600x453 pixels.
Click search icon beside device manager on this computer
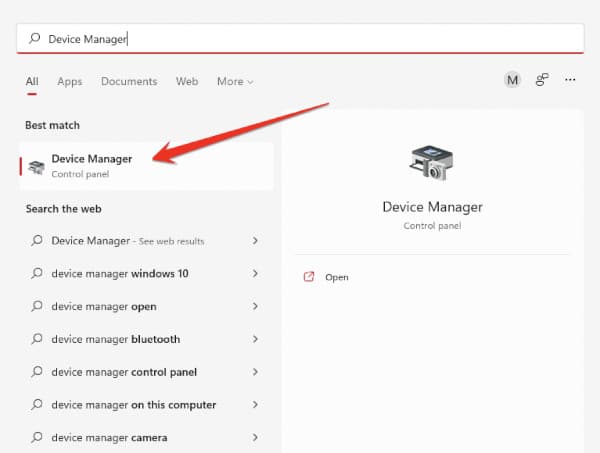coord(37,404)
